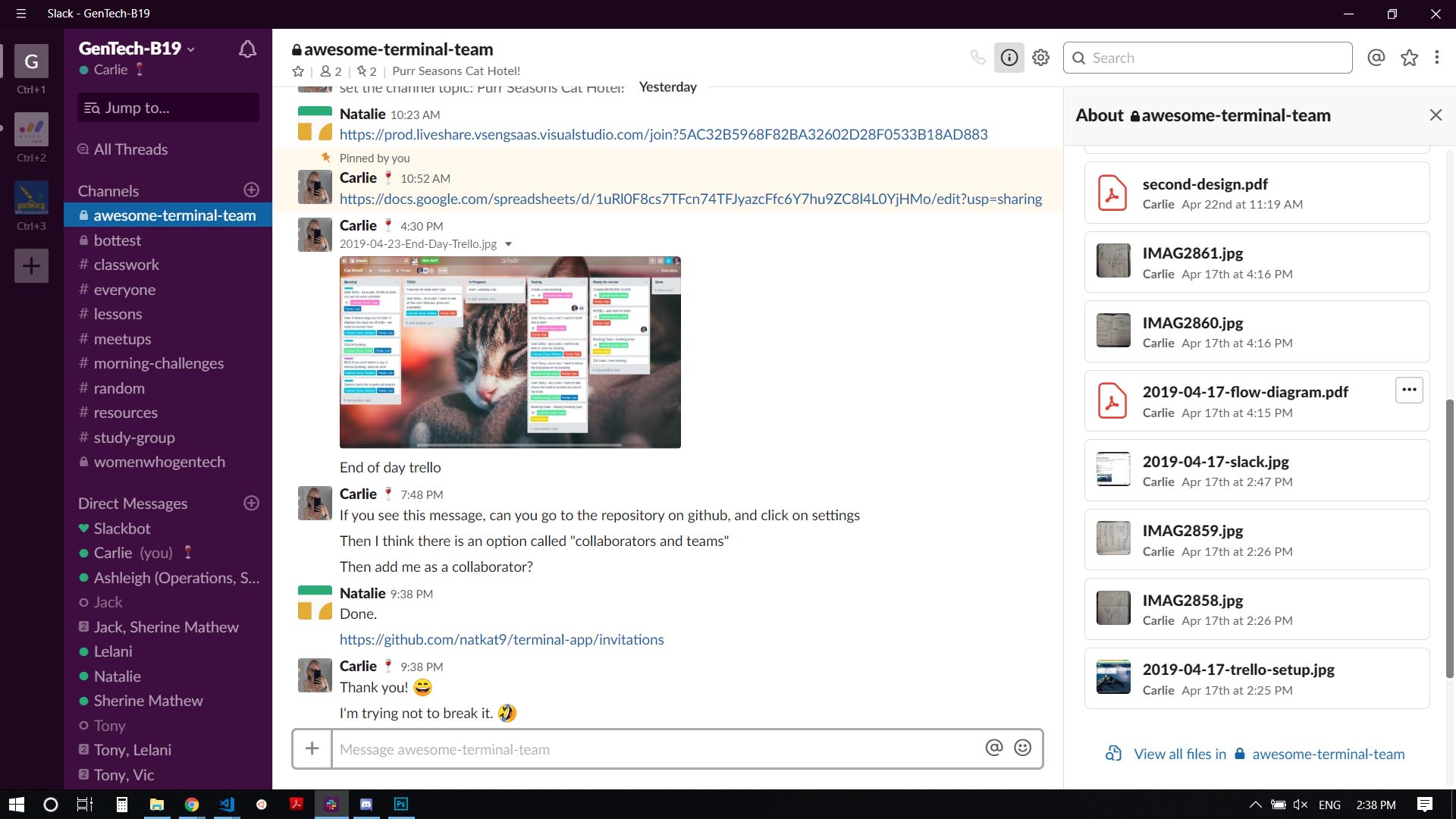Open emoji picker in message box
1456x819 pixels.
1022,748
